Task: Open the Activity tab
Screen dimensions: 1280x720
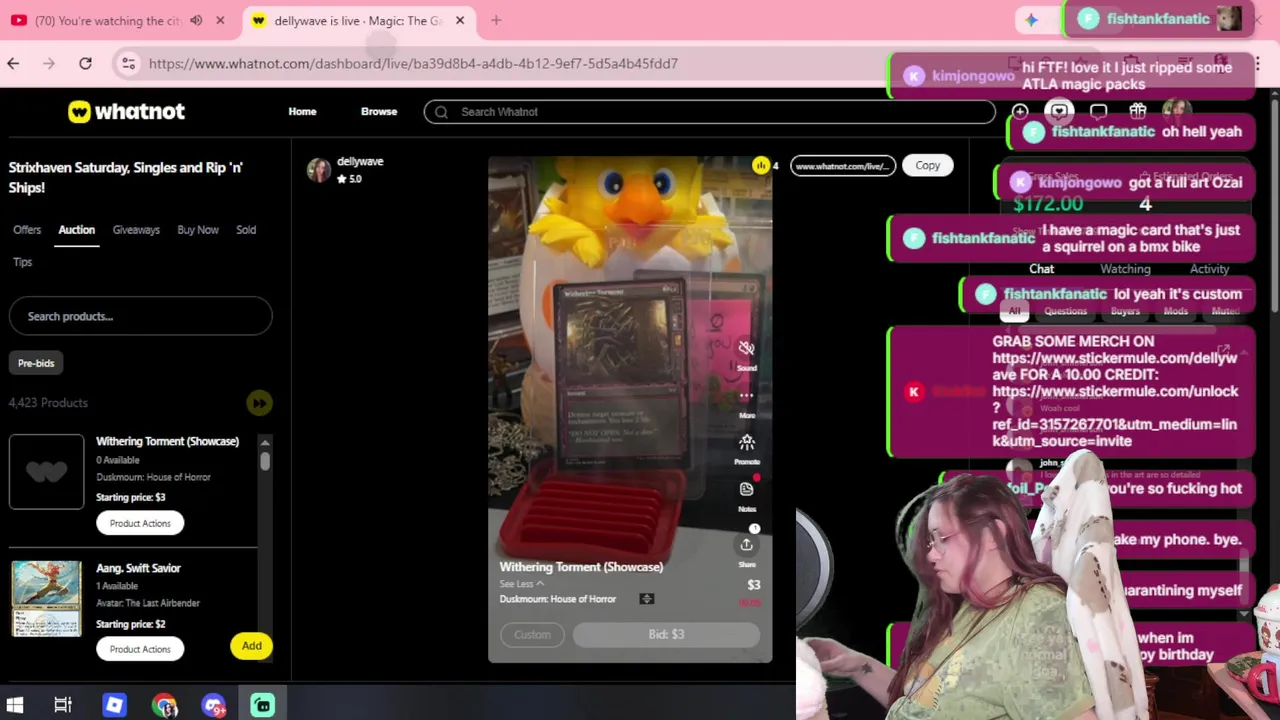Action: pos(1209,269)
